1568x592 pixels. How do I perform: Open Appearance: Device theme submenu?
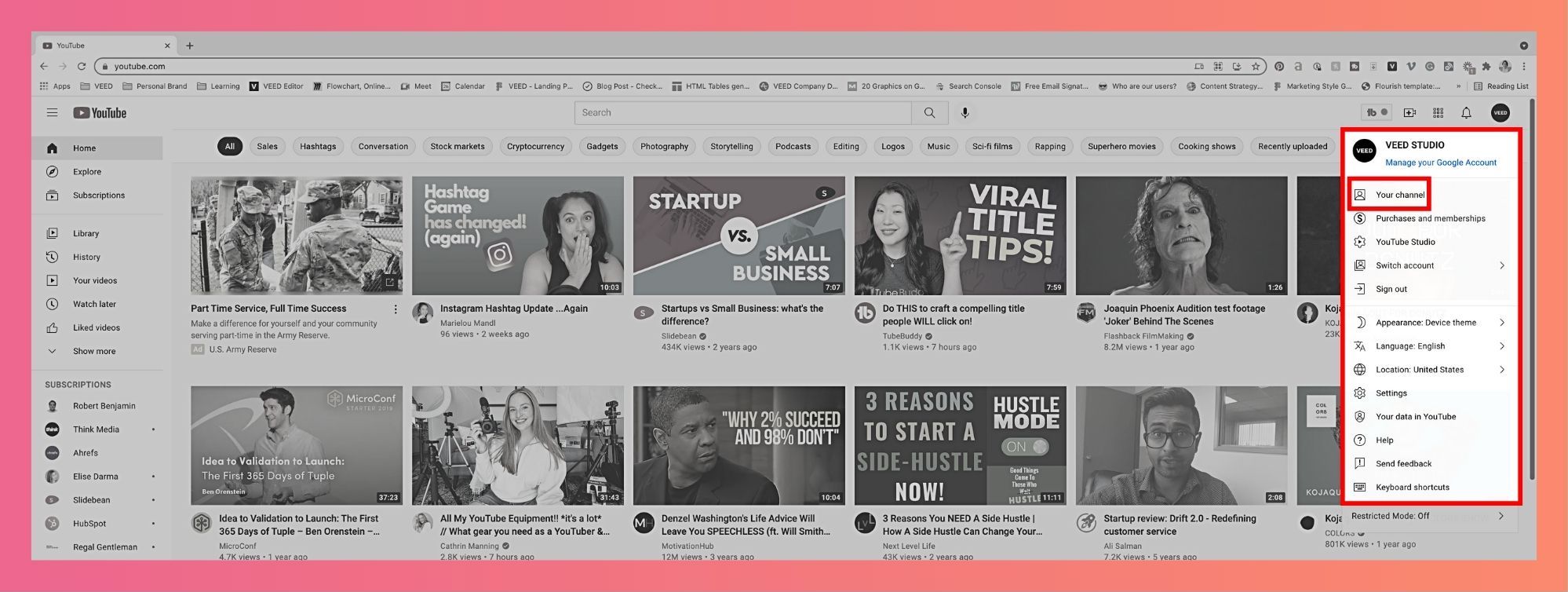[1431, 323]
